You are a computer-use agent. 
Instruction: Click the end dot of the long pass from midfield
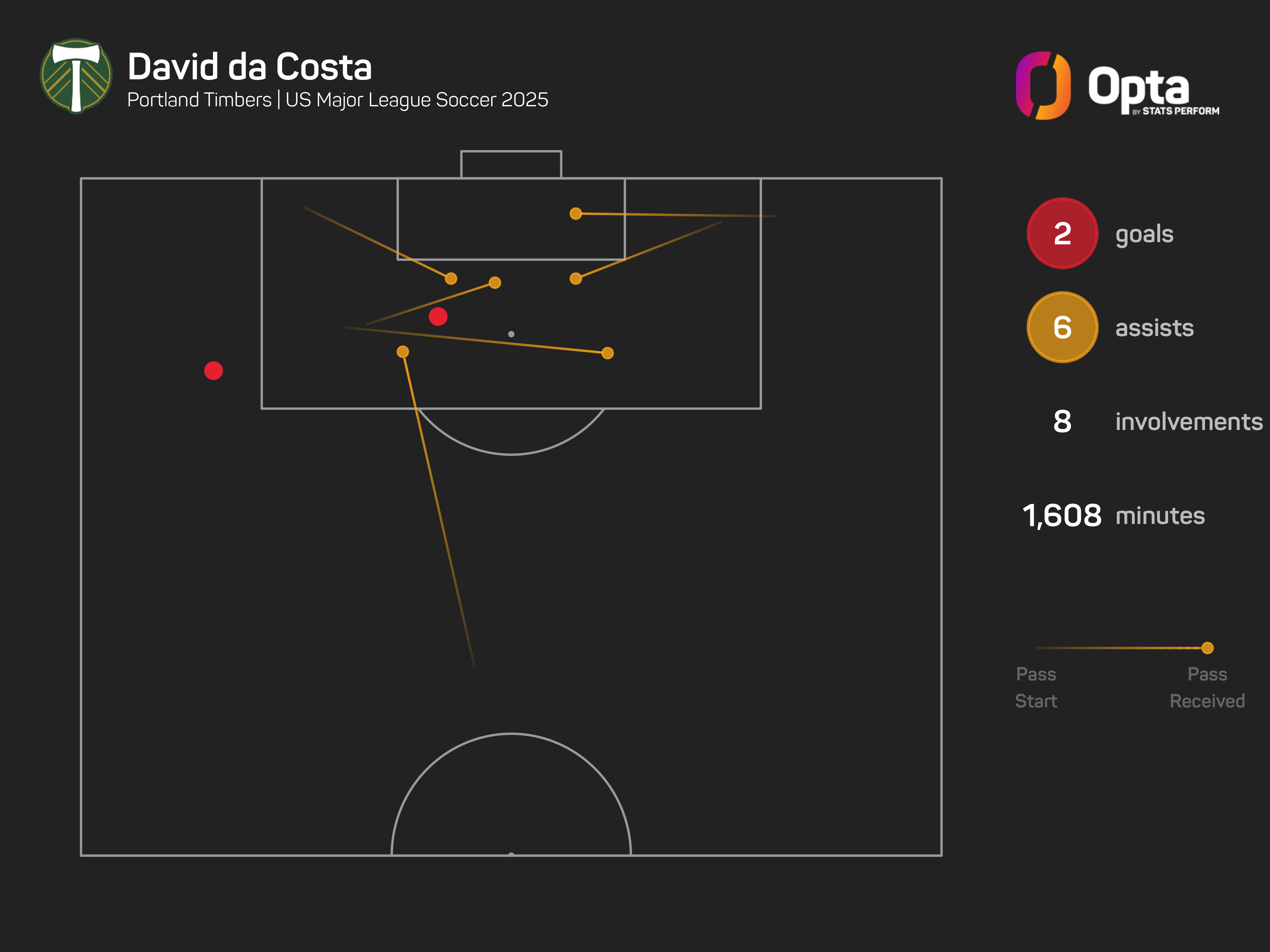(x=403, y=352)
